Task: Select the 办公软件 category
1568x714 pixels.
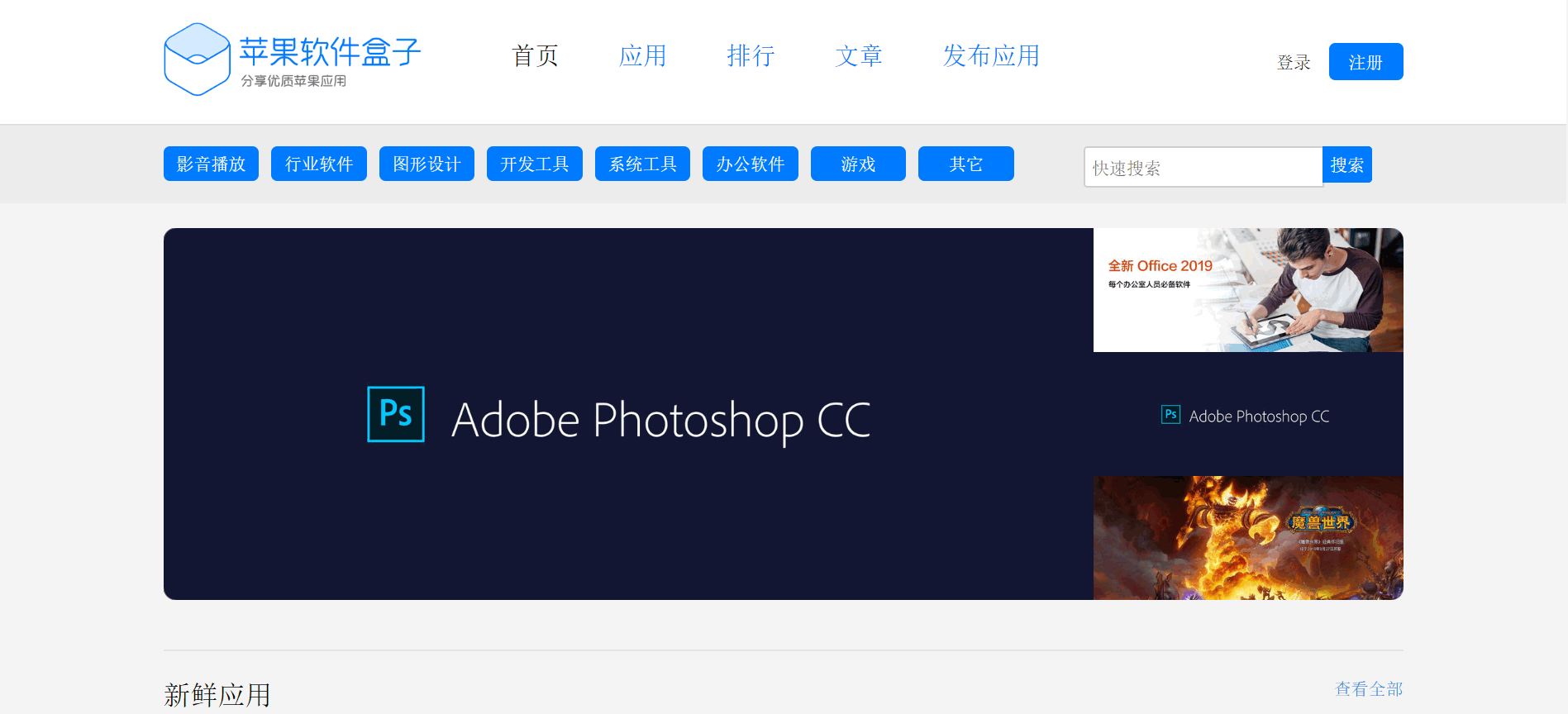Action: [751, 164]
